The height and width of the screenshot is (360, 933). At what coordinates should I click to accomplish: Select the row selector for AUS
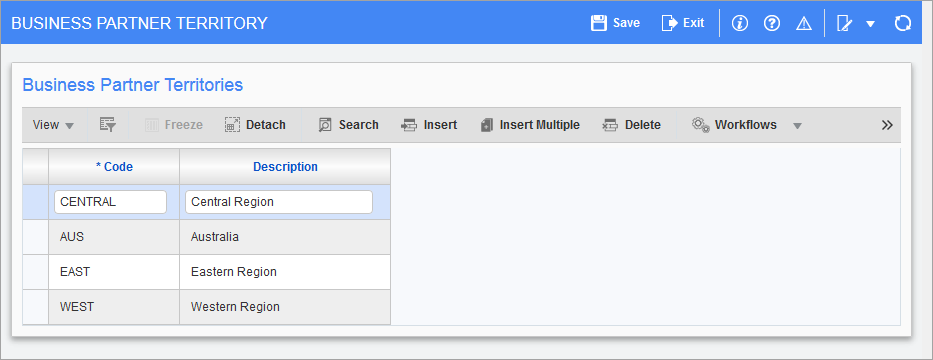[x=36, y=237]
